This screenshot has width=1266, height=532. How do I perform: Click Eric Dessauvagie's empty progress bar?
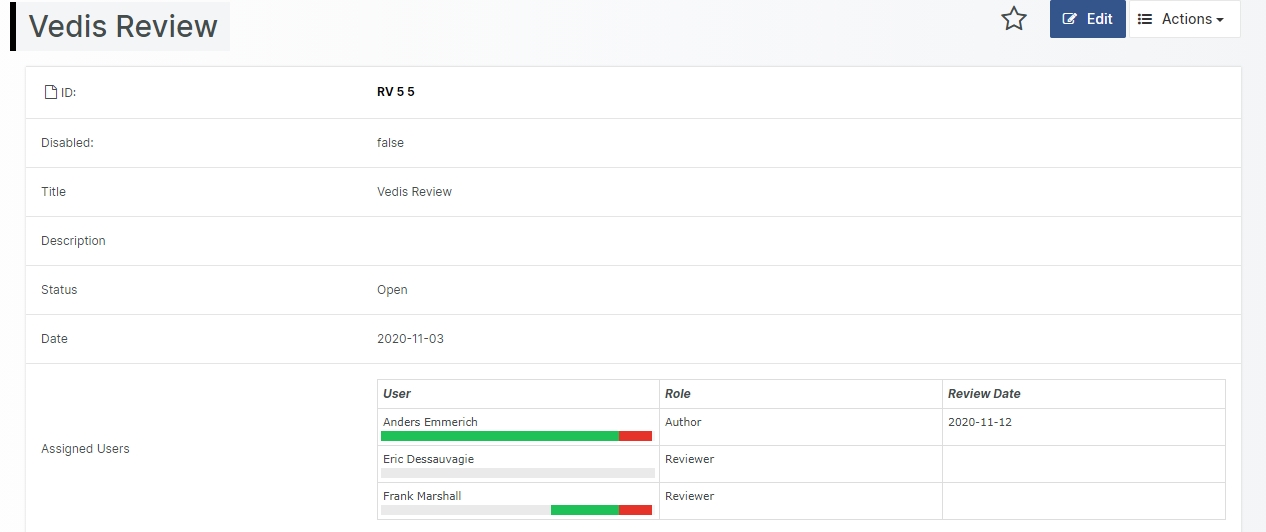click(x=518, y=473)
